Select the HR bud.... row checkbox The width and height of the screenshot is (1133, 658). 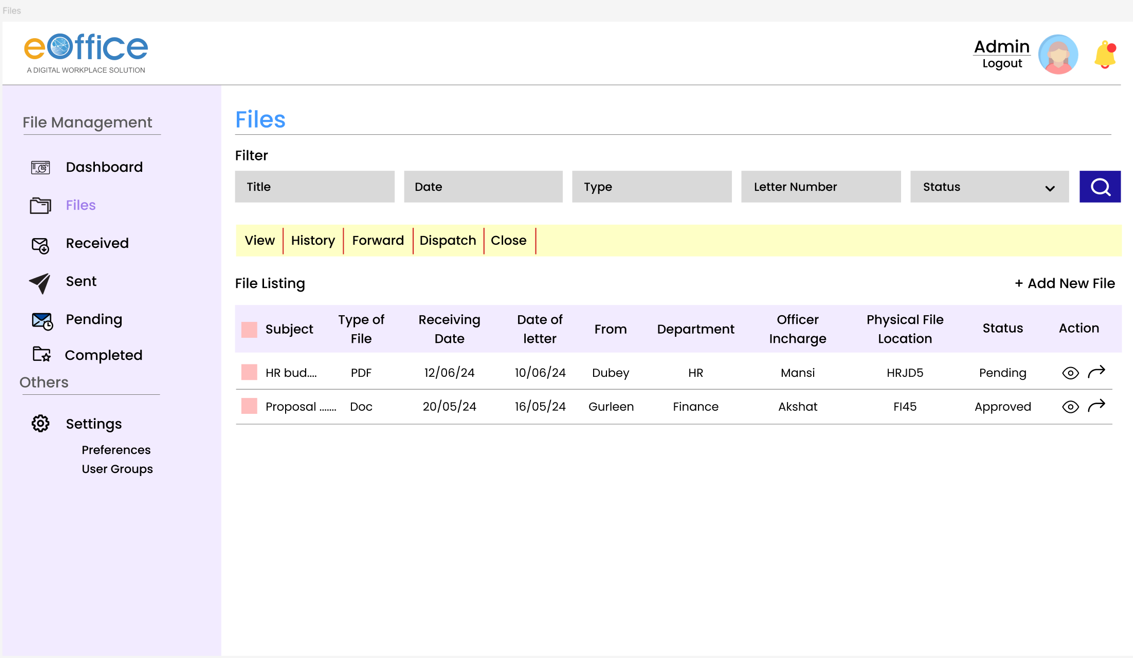click(249, 372)
